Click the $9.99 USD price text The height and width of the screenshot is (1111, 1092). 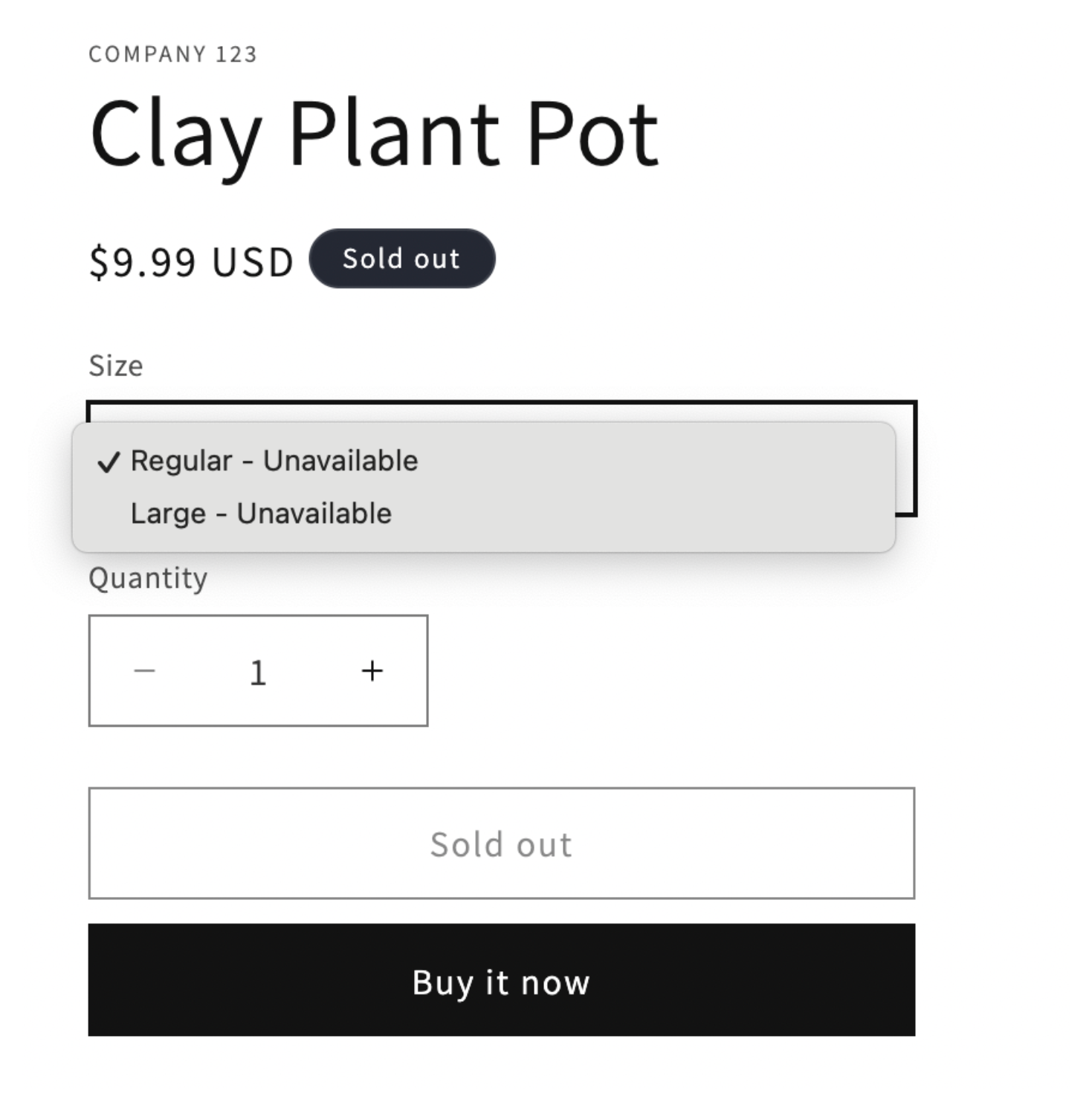pos(191,259)
